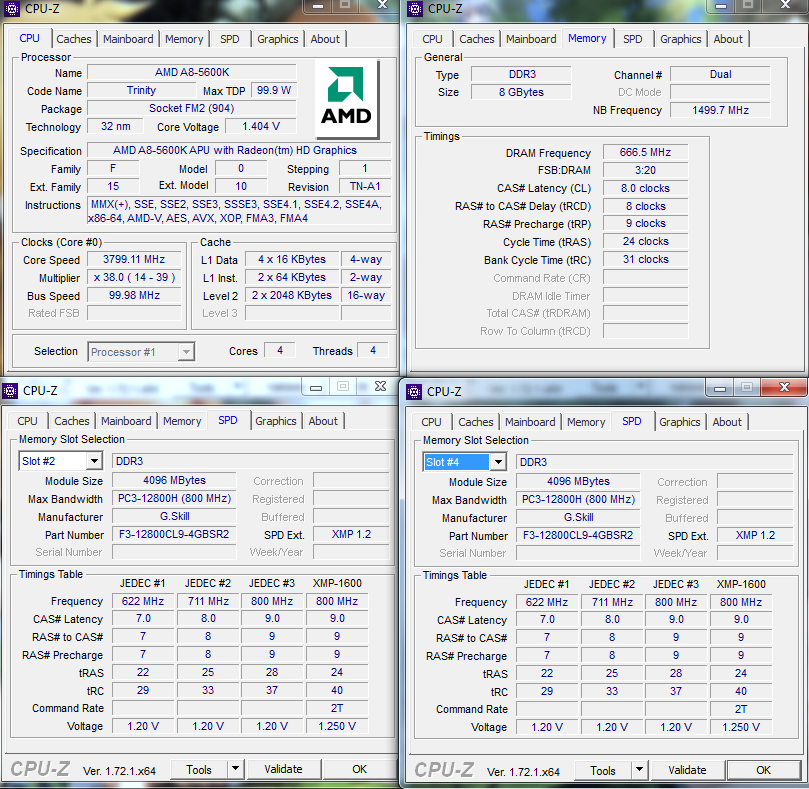Open Graphics tab in top-right Memory window

pyautogui.click(x=681, y=39)
